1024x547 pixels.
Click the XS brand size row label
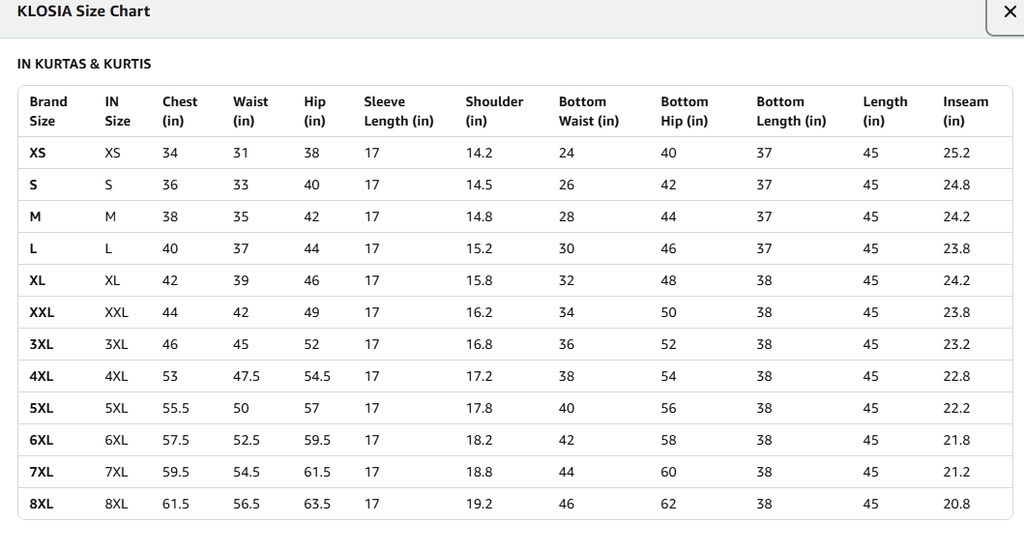click(38, 153)
